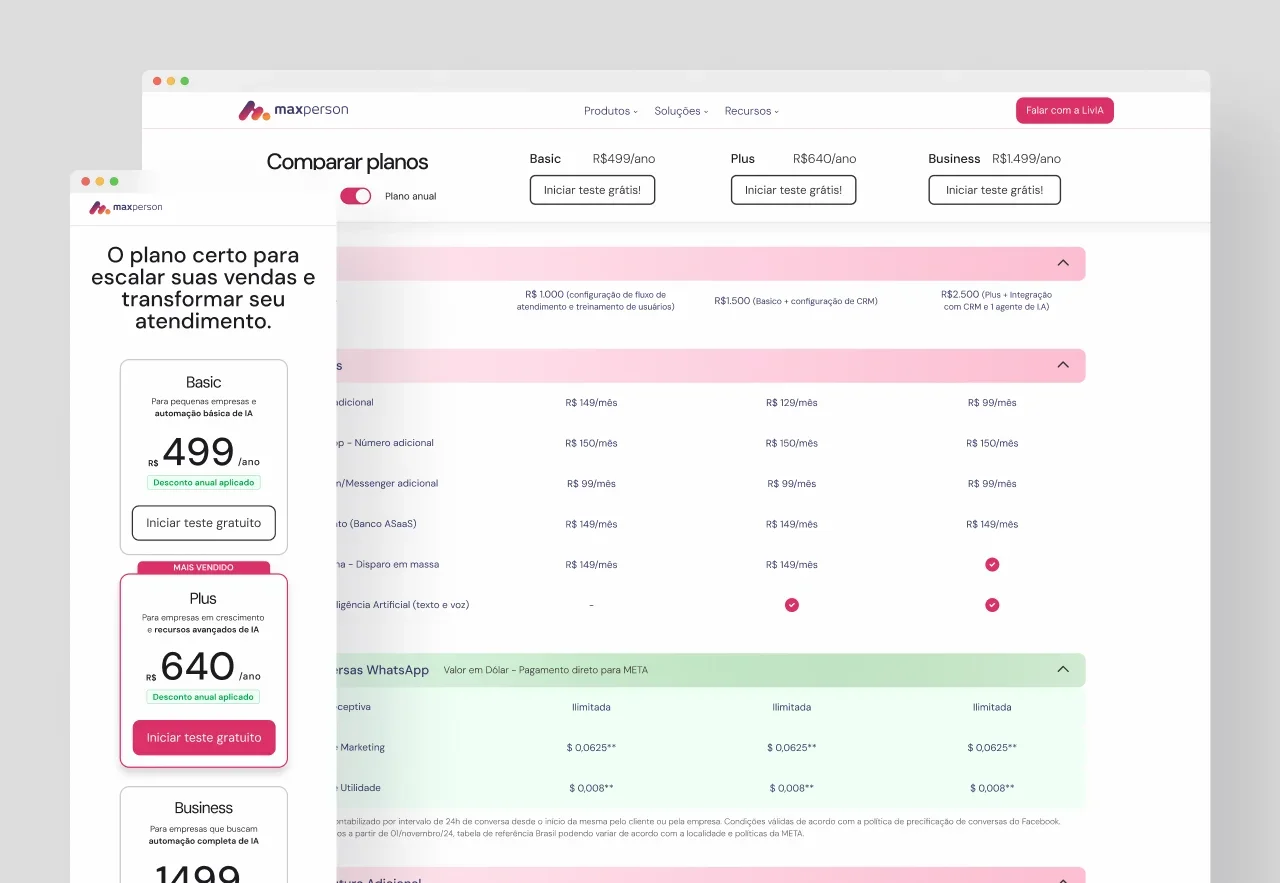This screenshot has width=1280, height=883.
Task: Click the R$2.500 Plus + Integração text
Action: click(996, 300)
